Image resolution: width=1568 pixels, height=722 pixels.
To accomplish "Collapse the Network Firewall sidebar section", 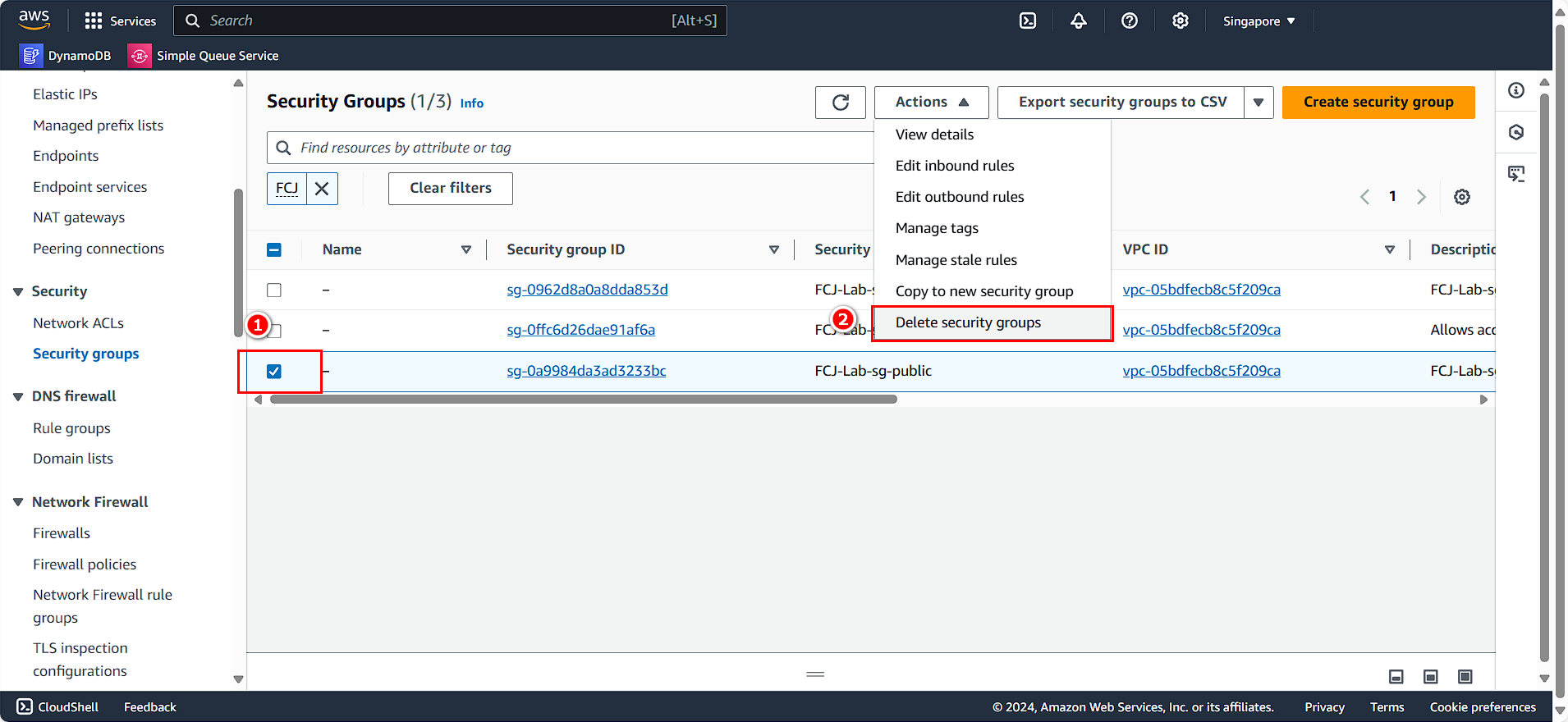I will [x=18, y=502].
